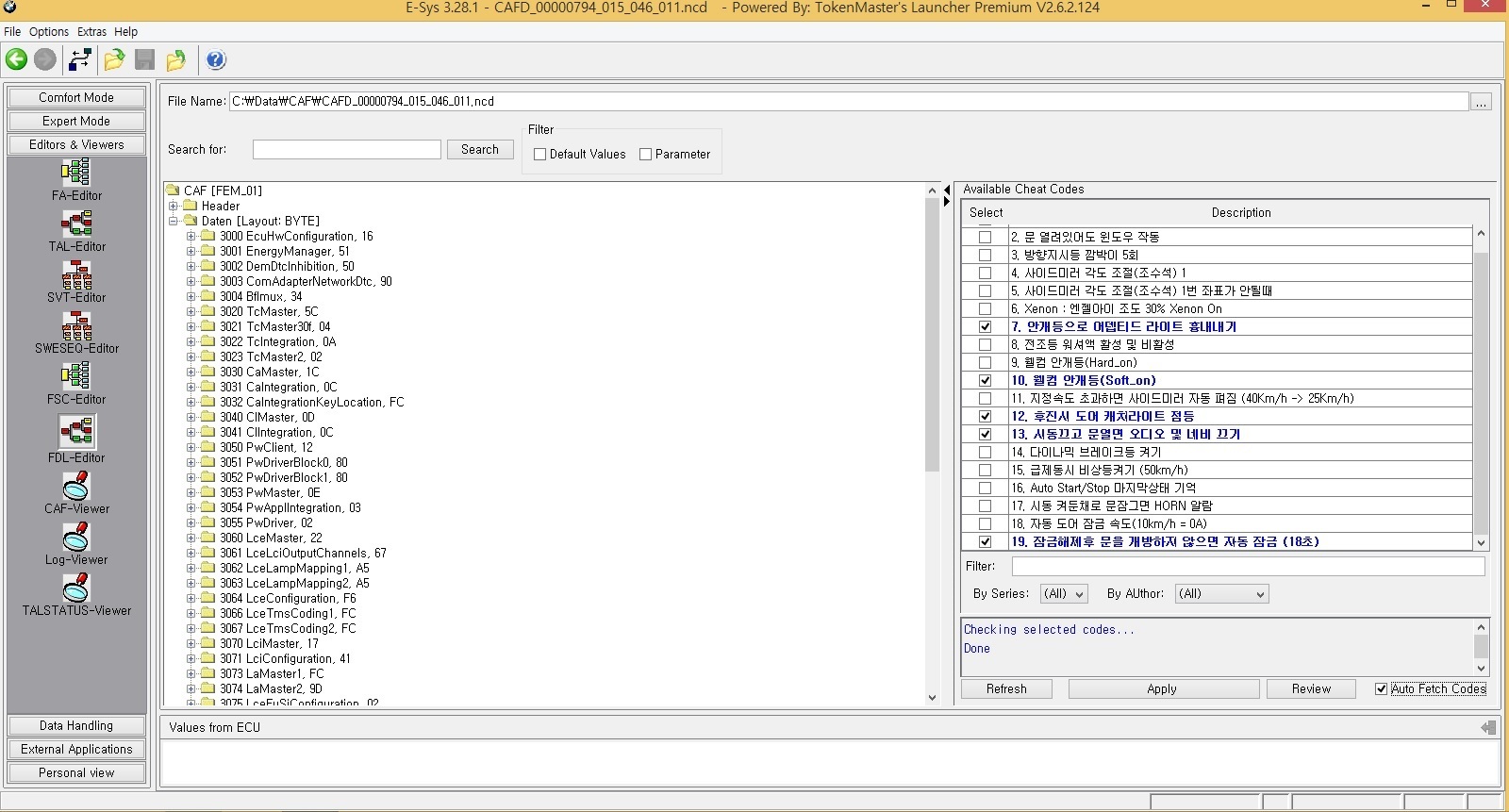Viewport: 1509px width, 812px height.
Task: Click the folder icon of 3060 LceMaster
Action: (x=208, y=538)
